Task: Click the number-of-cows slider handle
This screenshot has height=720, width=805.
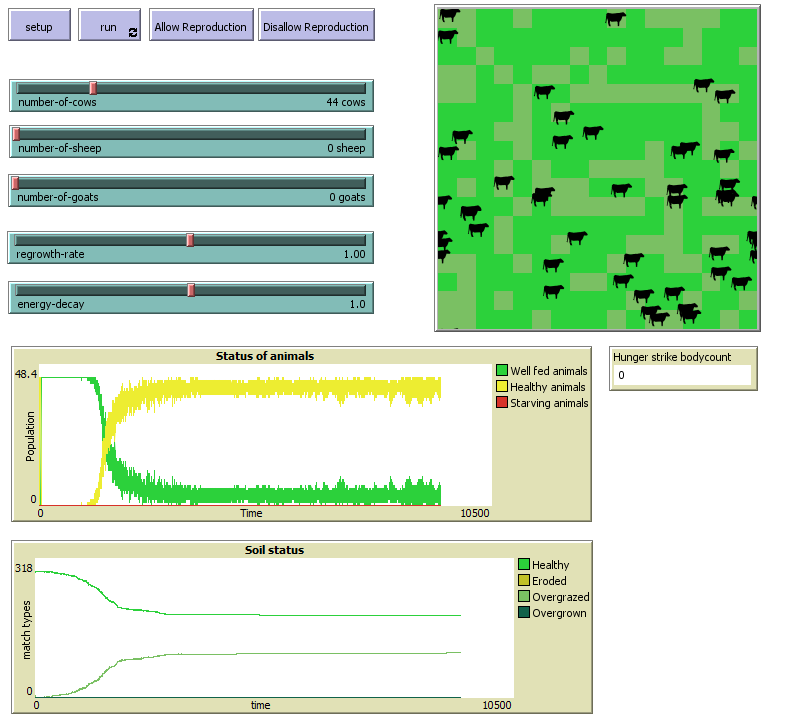Action: click(93, 88)
